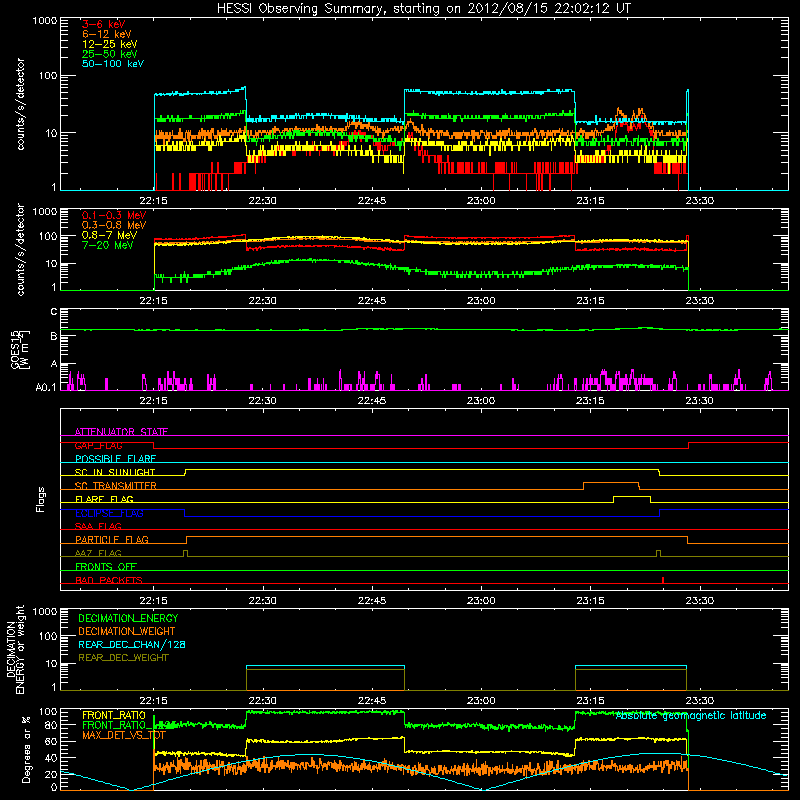Click the HESSI Observing Summary title text
The width and height of the screenshot is (800, 800).
[424, 9]
